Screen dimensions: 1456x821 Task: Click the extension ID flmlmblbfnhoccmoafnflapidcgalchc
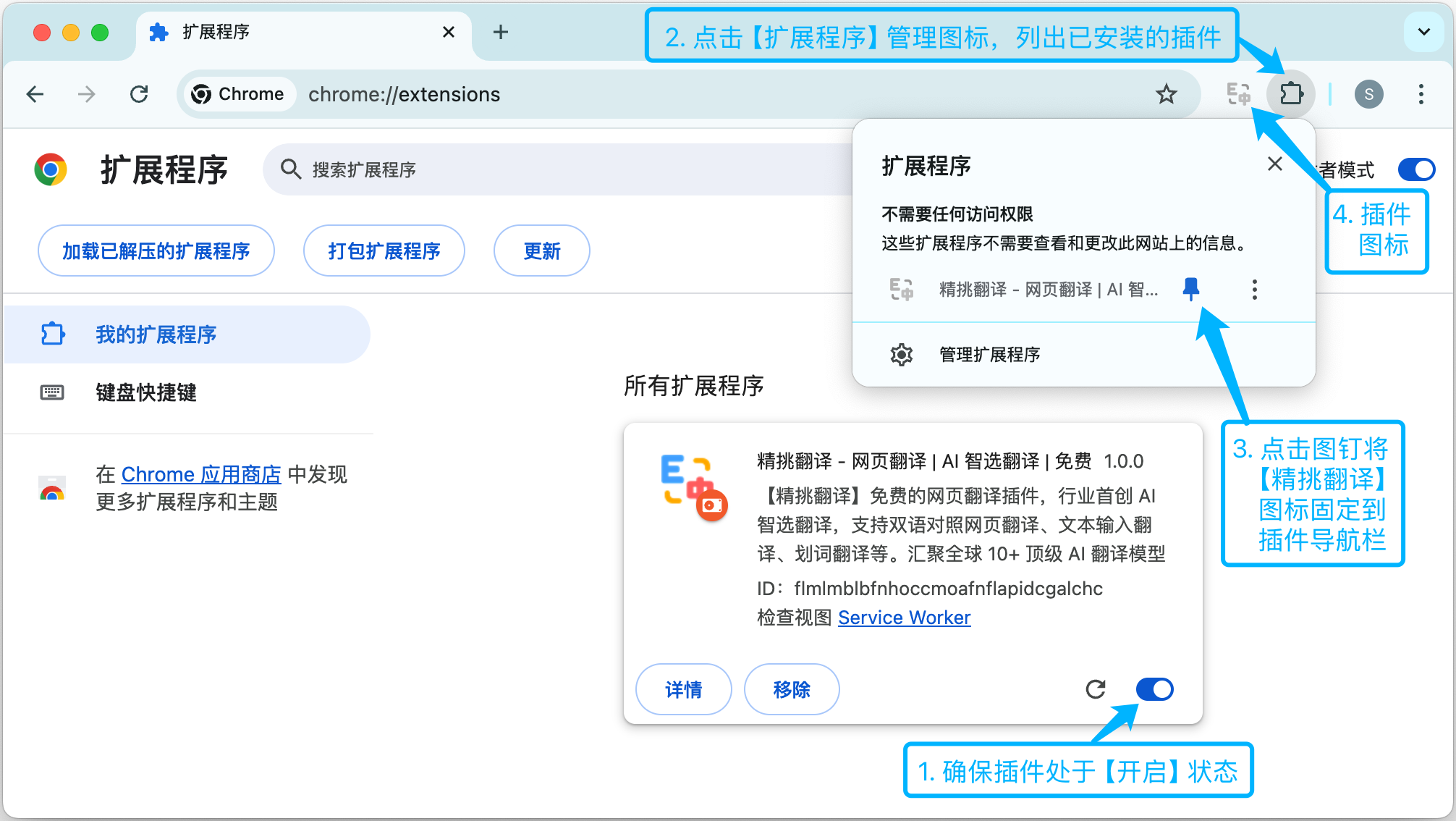pyautogui.click(x=948, y=589)
